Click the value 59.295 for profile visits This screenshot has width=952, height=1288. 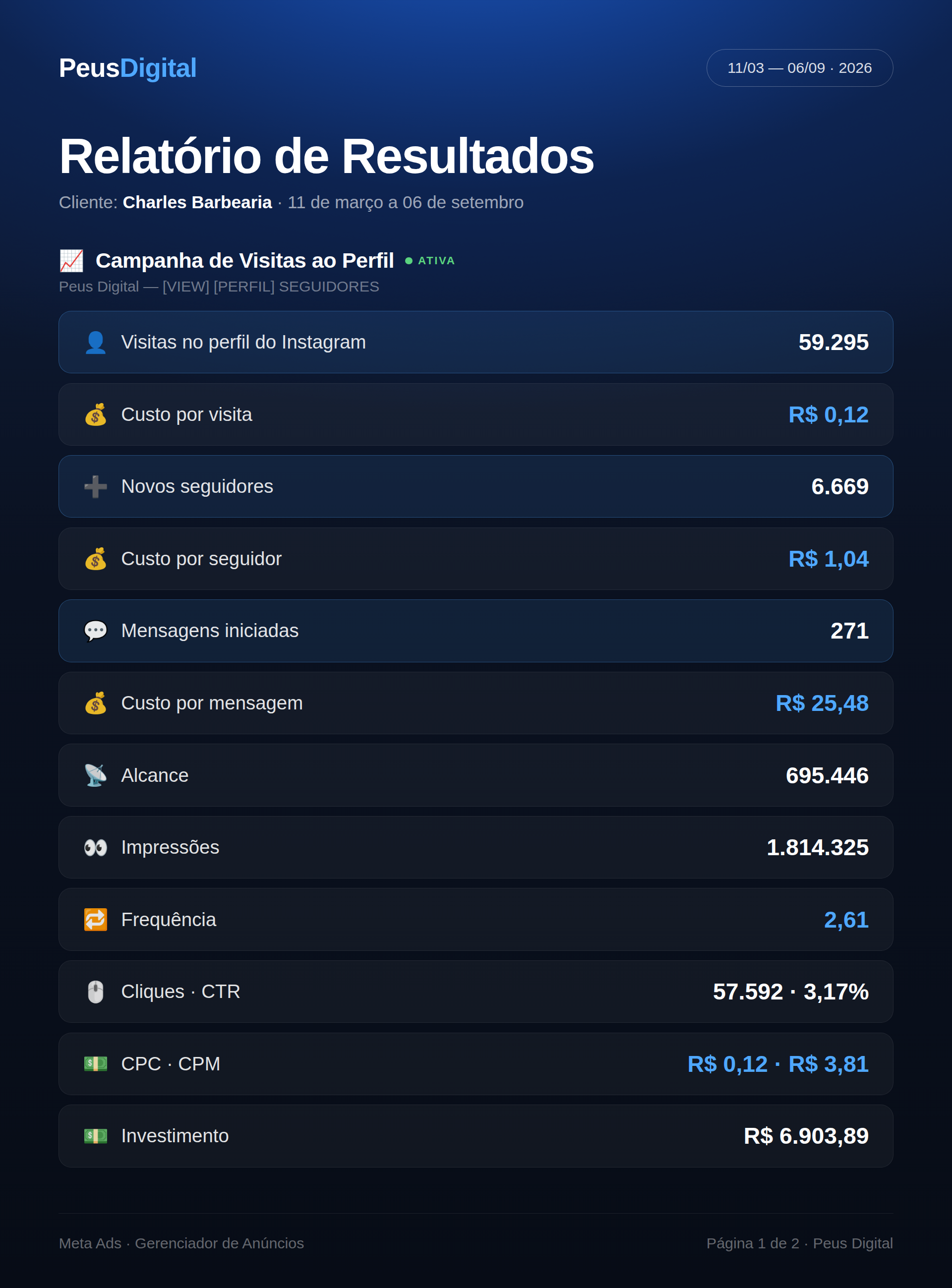[x=833, y=342]
